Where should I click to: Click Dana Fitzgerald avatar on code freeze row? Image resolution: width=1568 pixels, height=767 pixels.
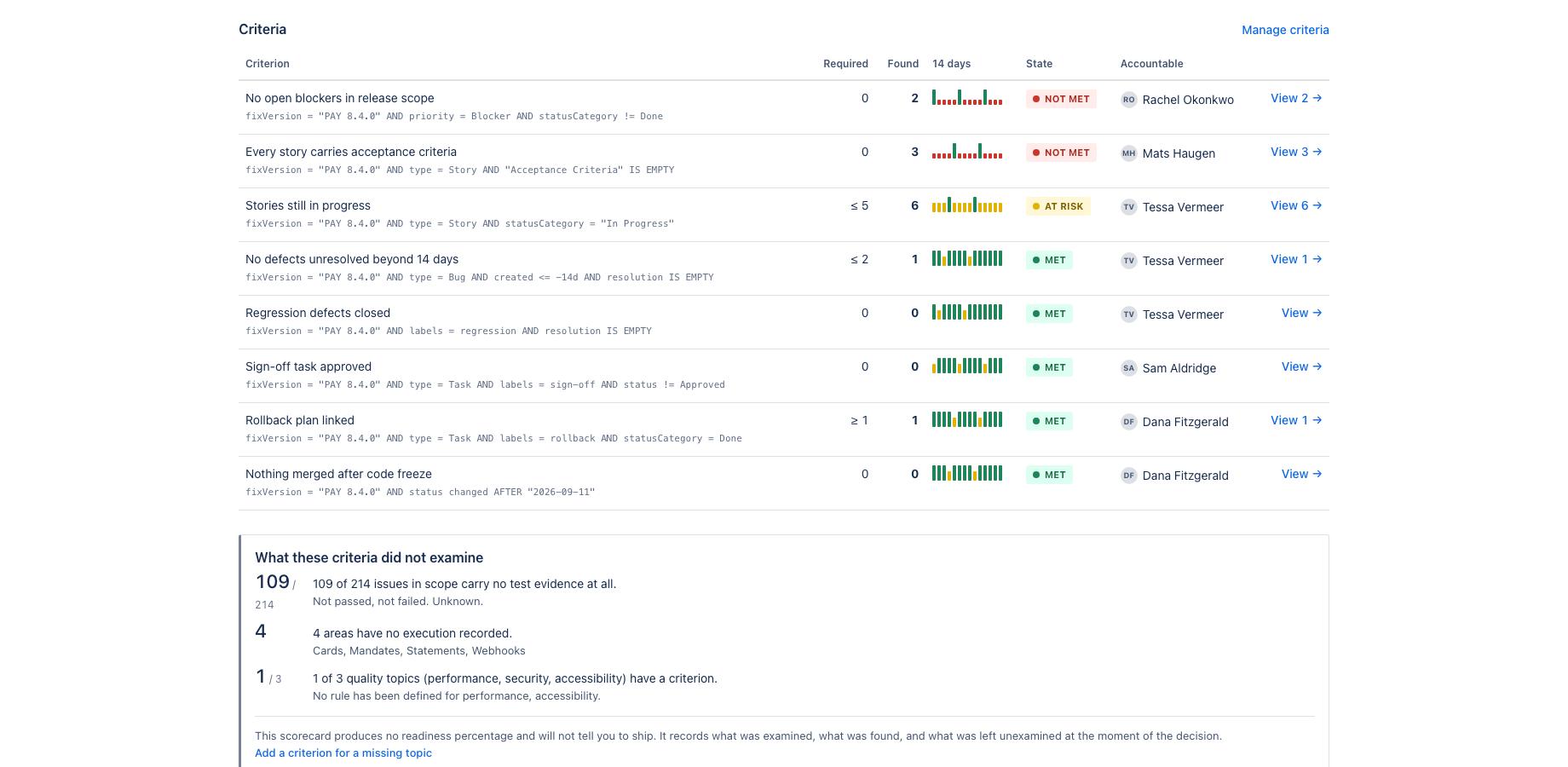1129,476
